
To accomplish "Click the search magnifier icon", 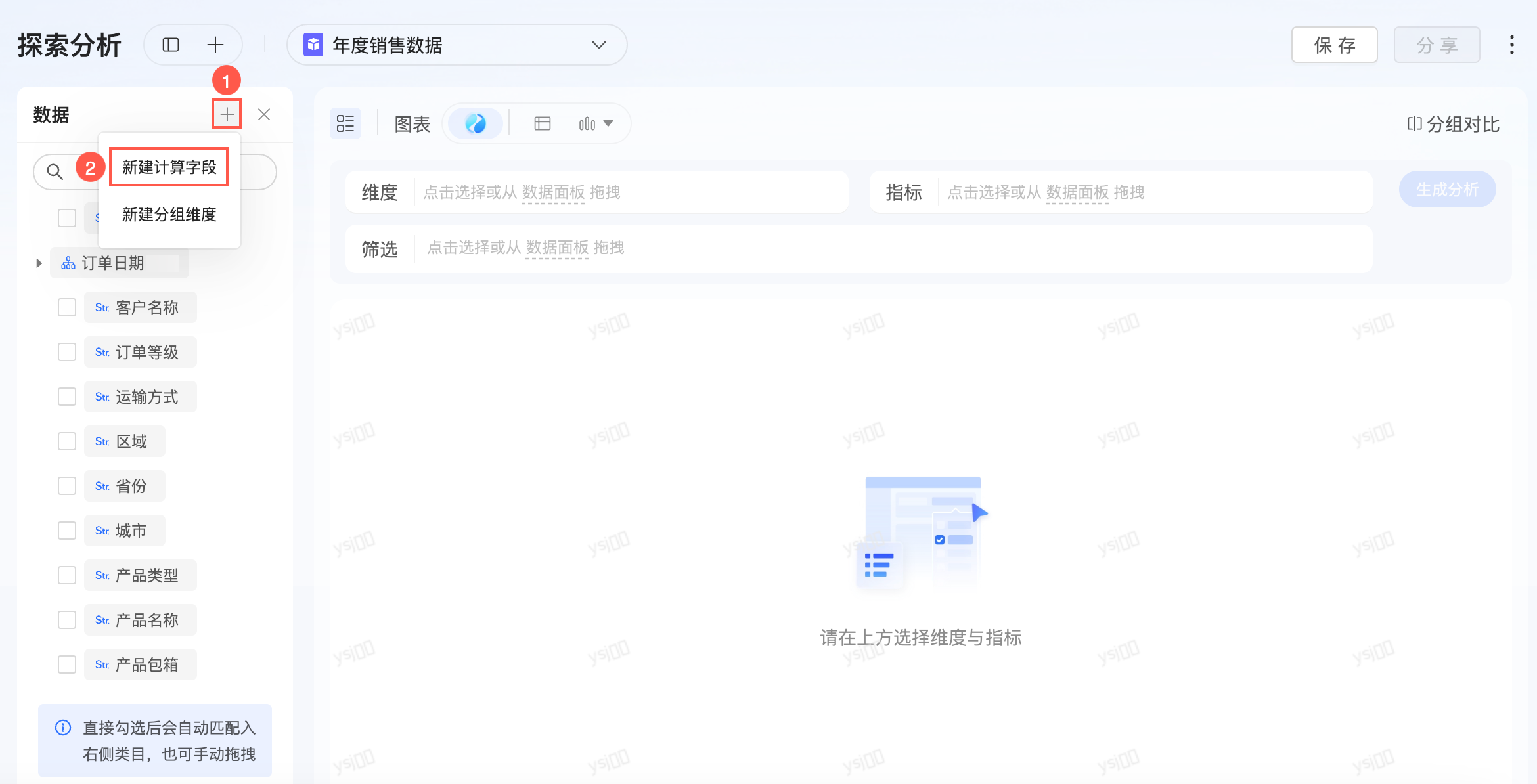I will tap(55, 172).
